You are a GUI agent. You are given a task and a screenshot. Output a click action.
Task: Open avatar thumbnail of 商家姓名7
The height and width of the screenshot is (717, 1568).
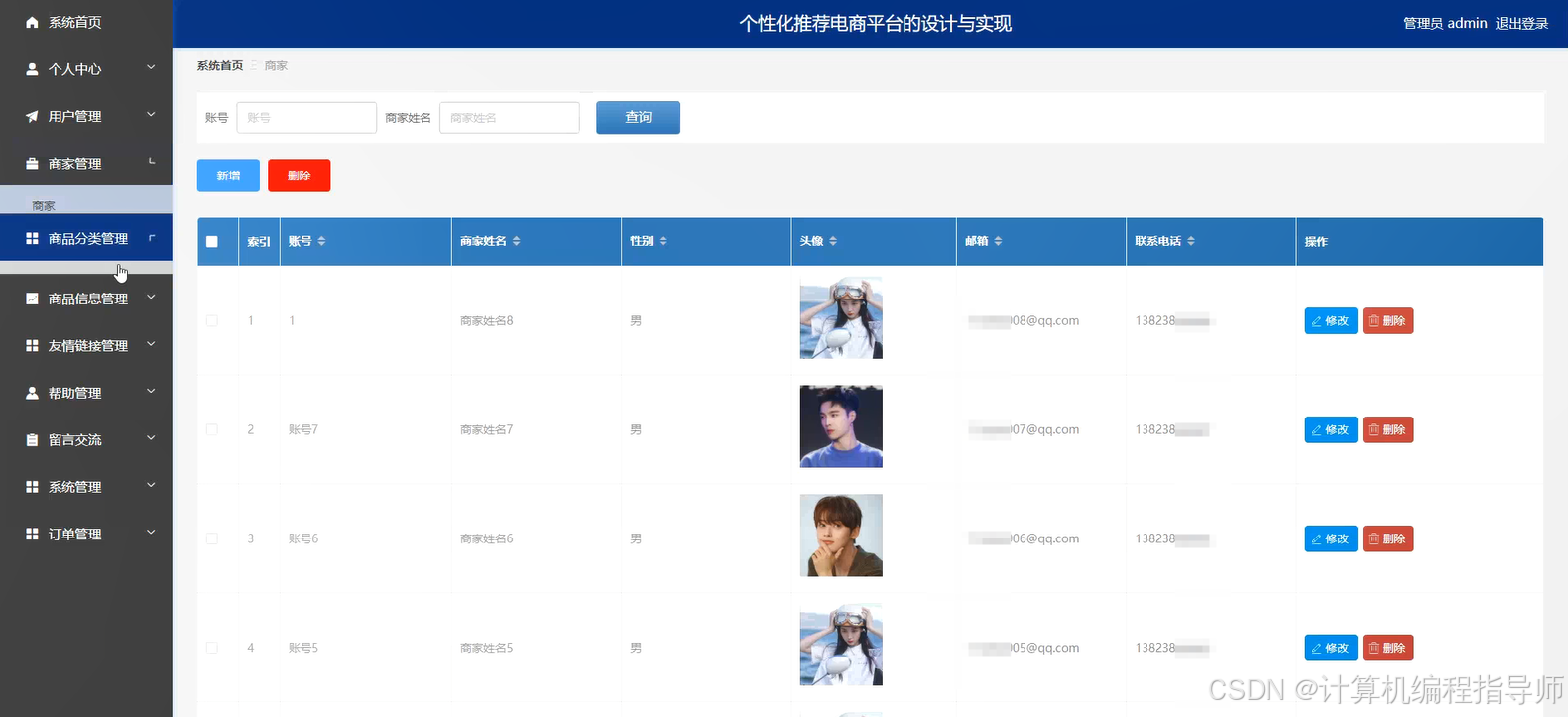pyautogui.click(x=841, y=426)
